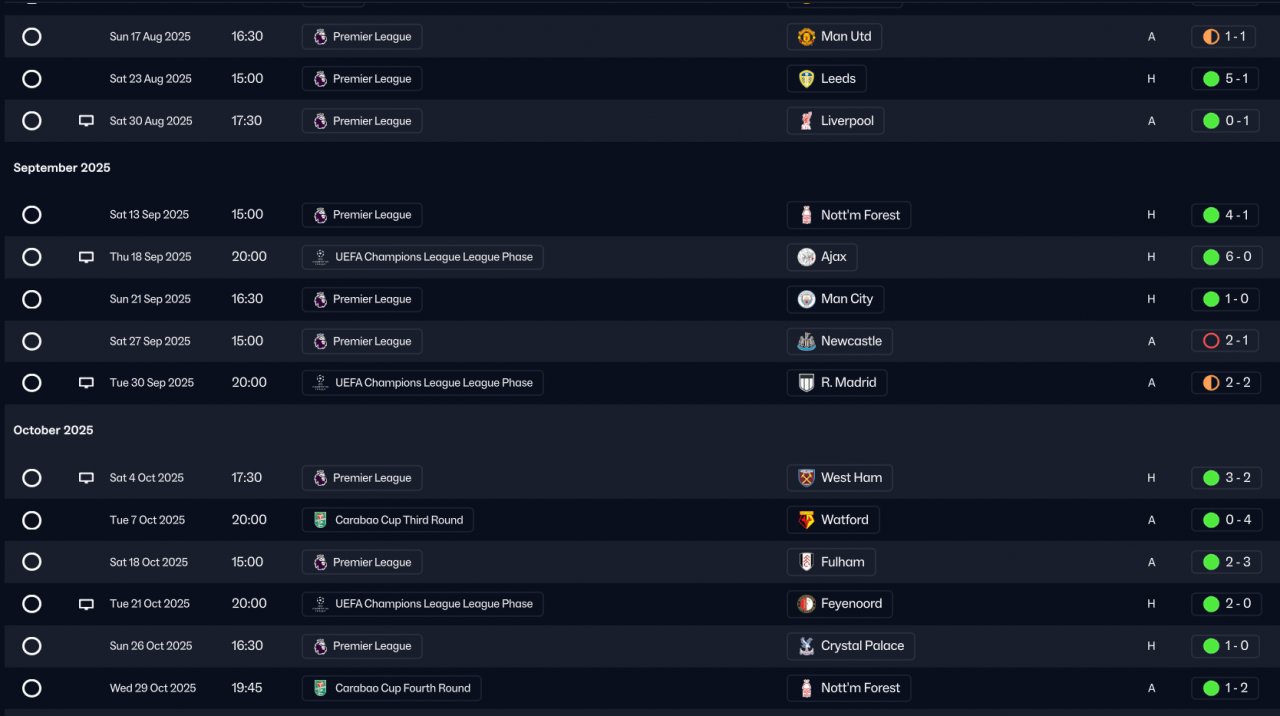Screen dimensions: 1280x716
Task: Open Champions League League Phase tag for Feyenoord
Action: point(423,604)
